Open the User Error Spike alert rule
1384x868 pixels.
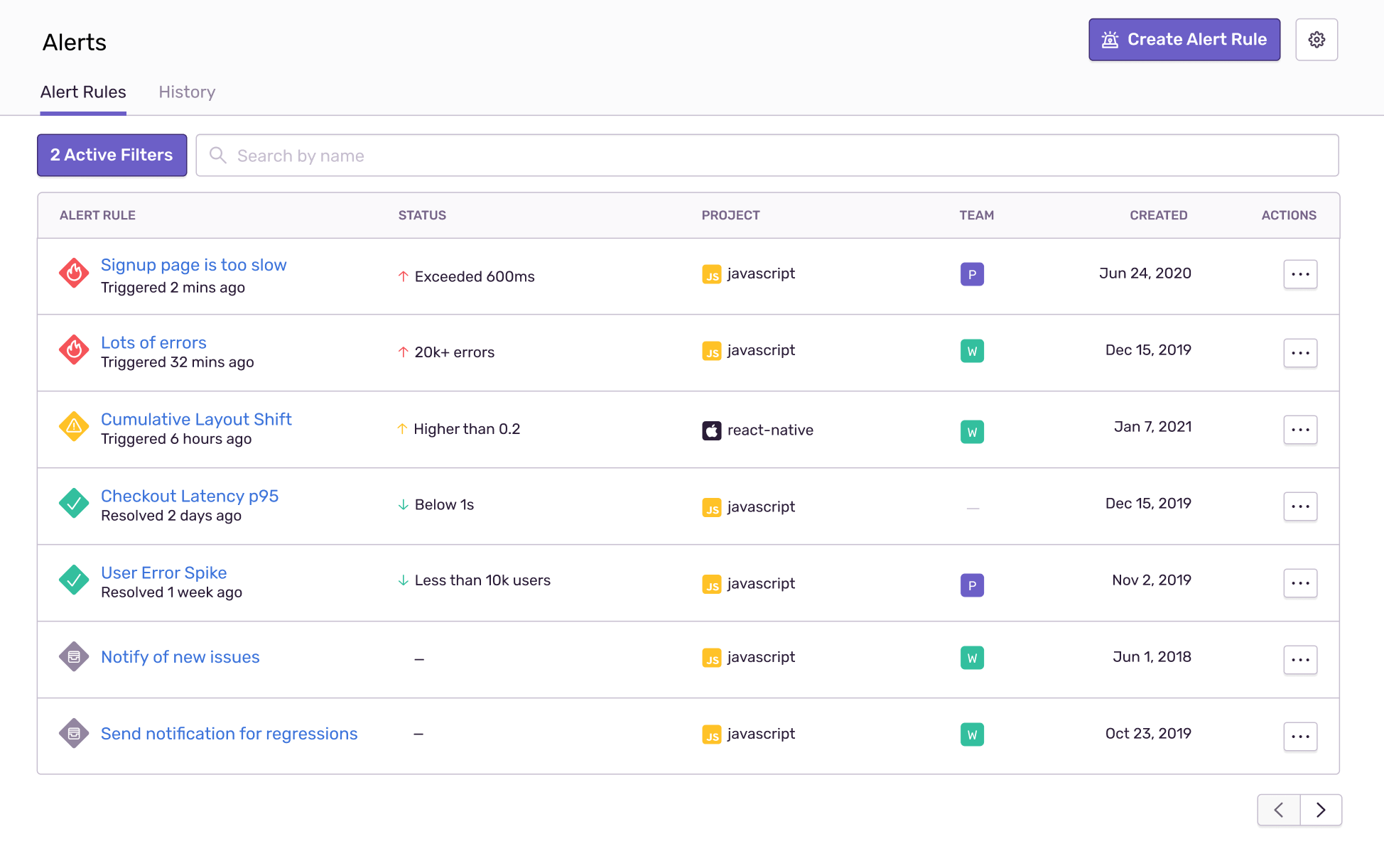[163, 573]
